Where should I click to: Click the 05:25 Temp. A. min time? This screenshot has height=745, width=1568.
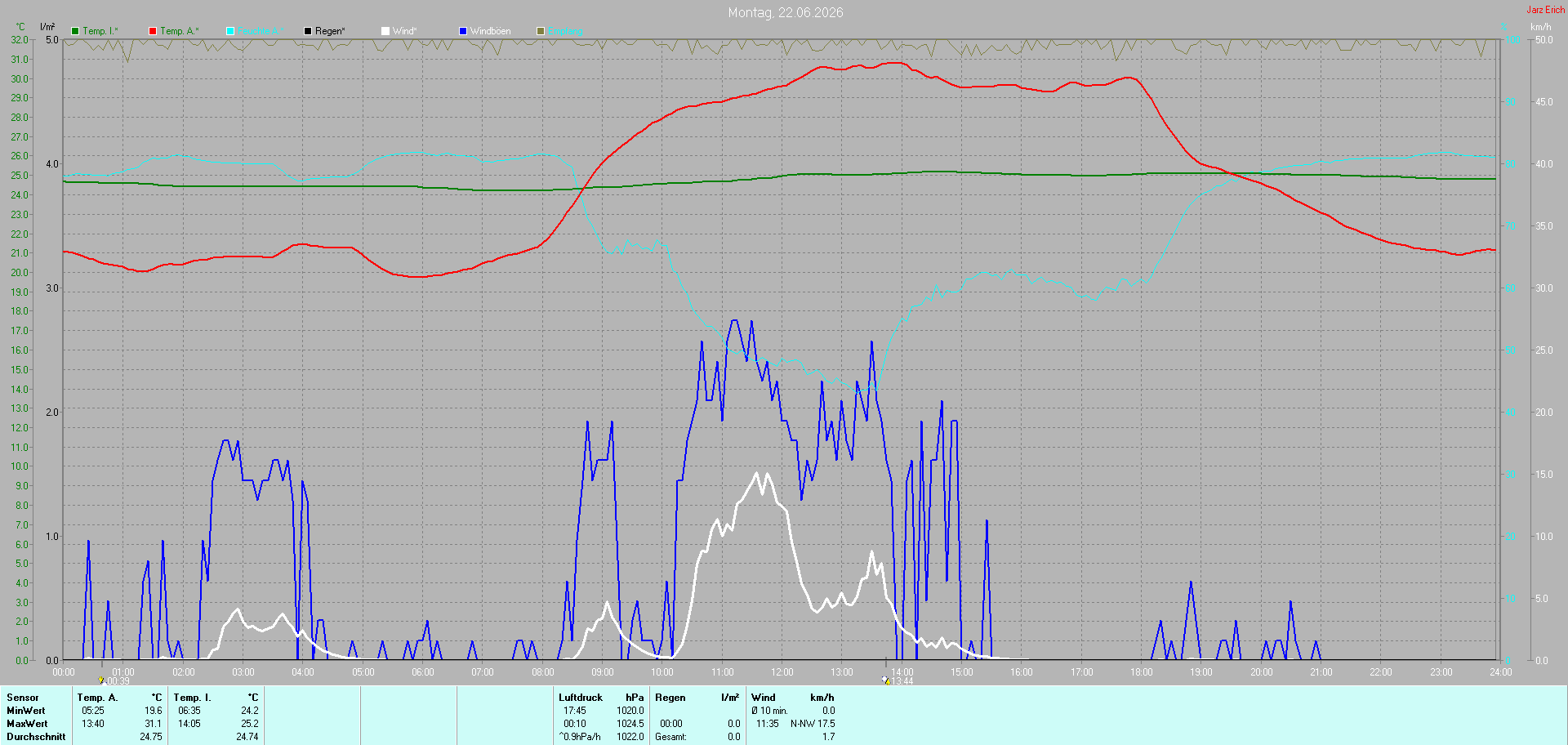(x=93, y=711)
